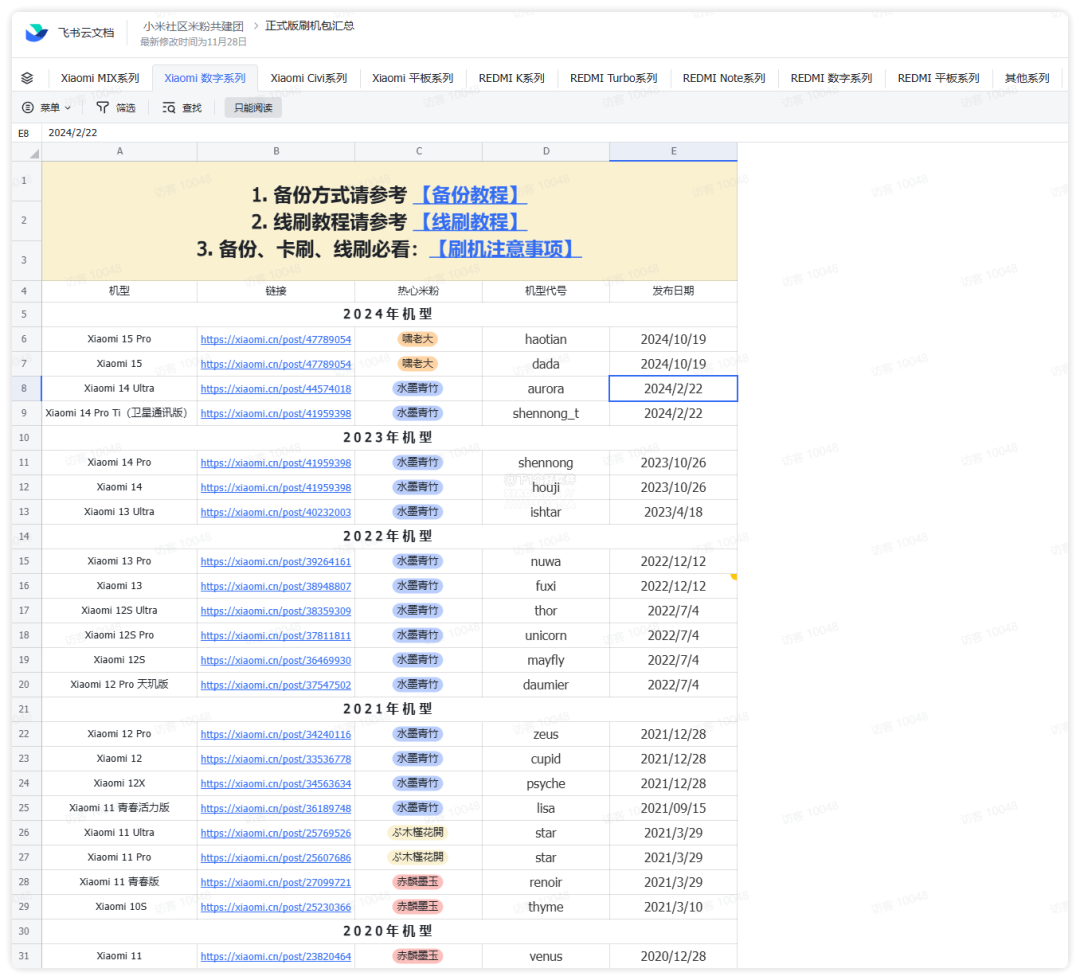Click the cell name box showing E8
This screenshot has height=980, width=1080.
24,132
